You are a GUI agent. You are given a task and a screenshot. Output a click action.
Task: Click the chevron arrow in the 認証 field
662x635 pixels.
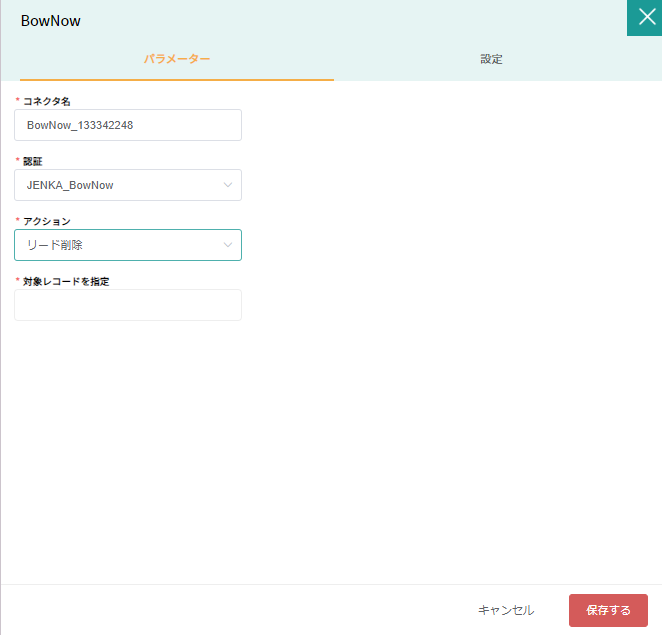pyautogui.click(x=228, y=185)
